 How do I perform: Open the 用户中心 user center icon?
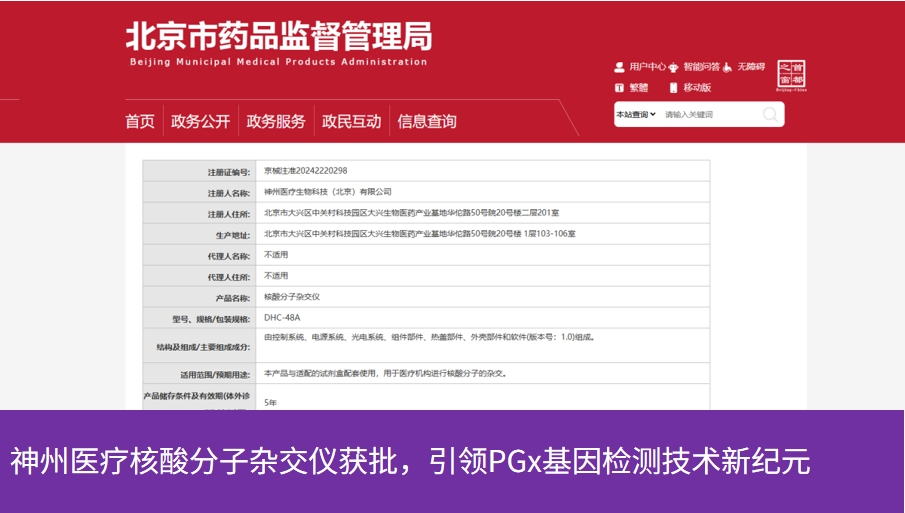[619, 67]
